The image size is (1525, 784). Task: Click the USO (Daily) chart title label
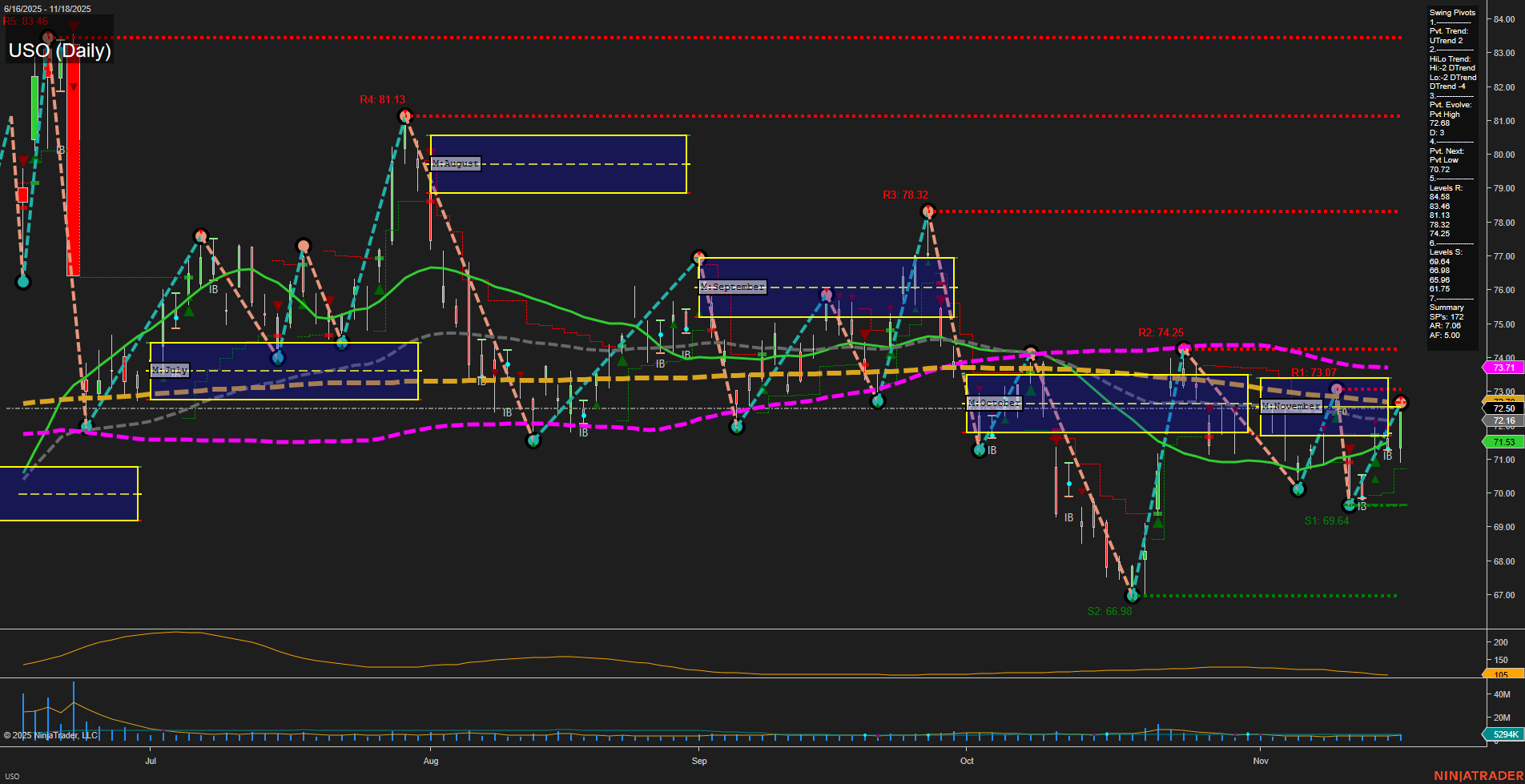[59, 50]
